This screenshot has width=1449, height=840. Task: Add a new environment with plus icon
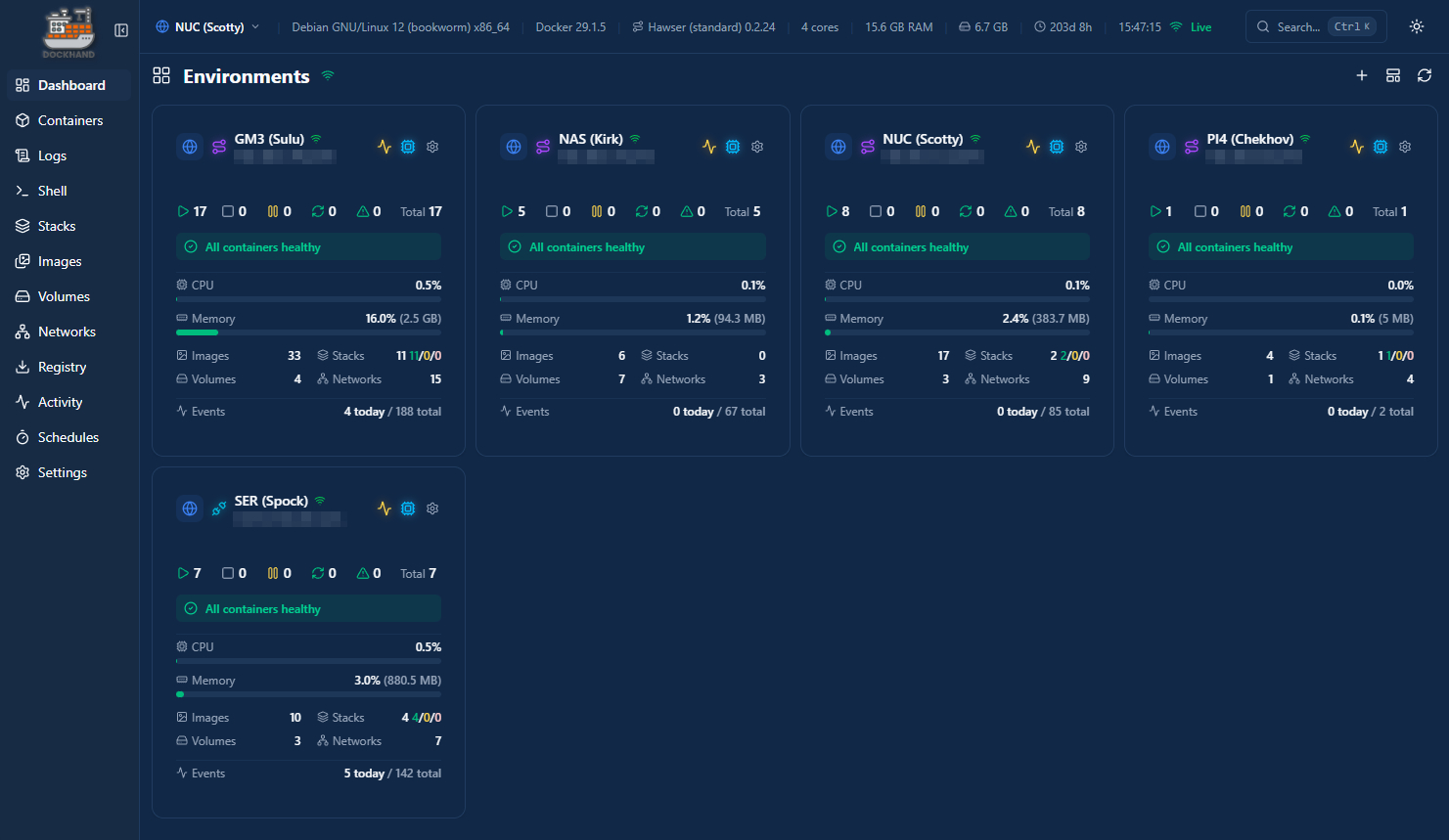pyautogui.click(x=1361, y=75)
